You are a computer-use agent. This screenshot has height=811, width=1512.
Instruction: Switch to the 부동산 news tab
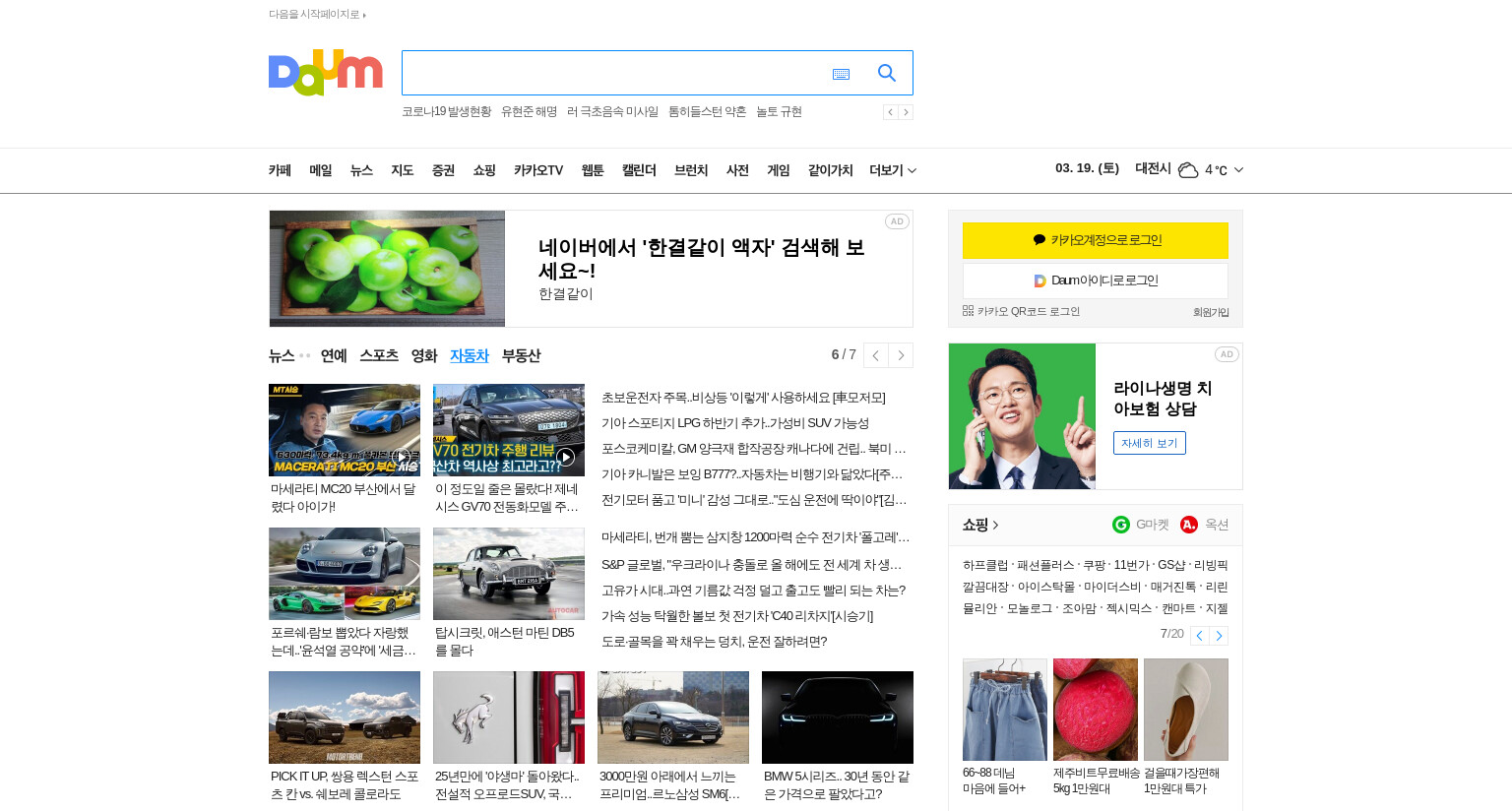[x=521, y=355]
